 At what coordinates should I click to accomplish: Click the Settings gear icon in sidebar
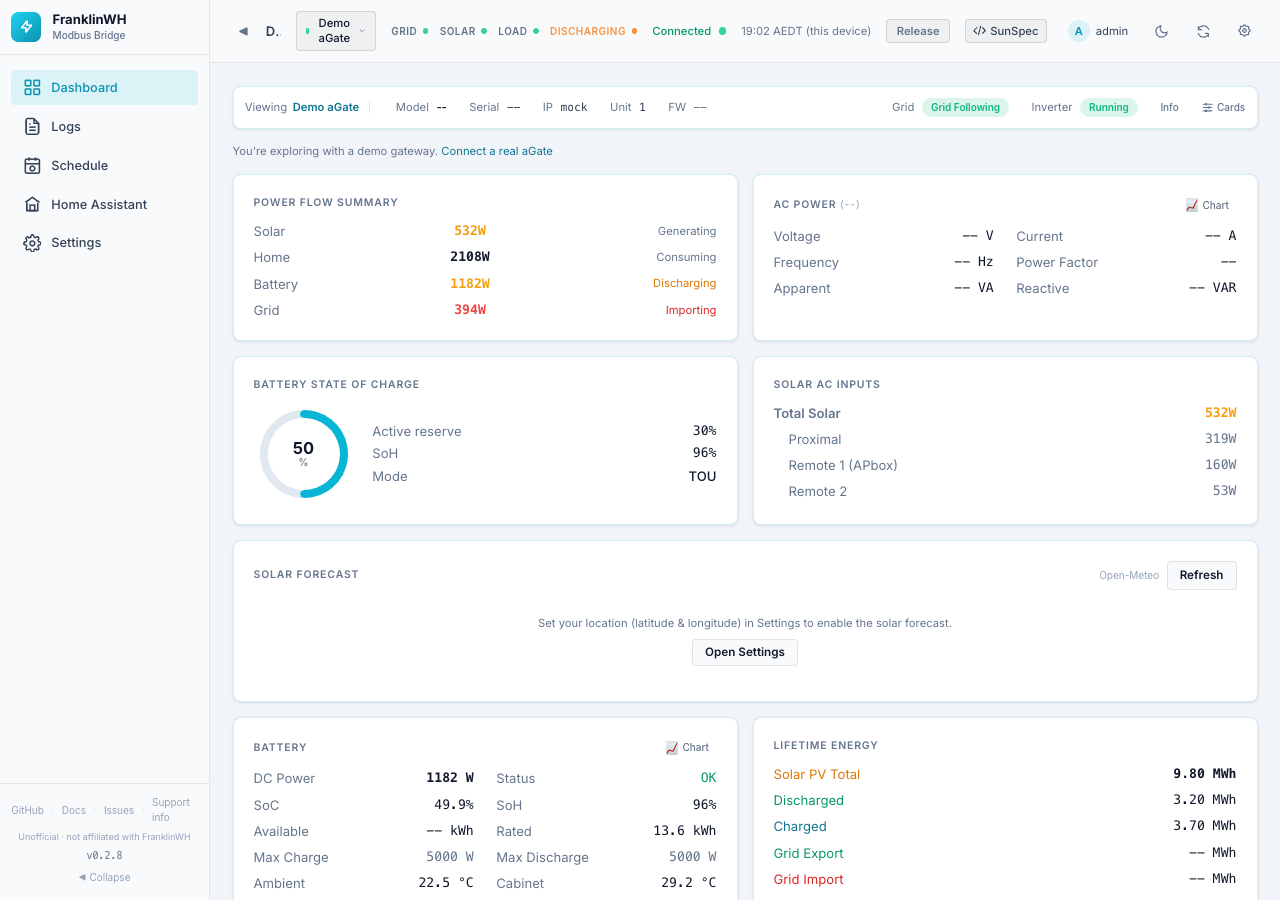coord(32,243)
